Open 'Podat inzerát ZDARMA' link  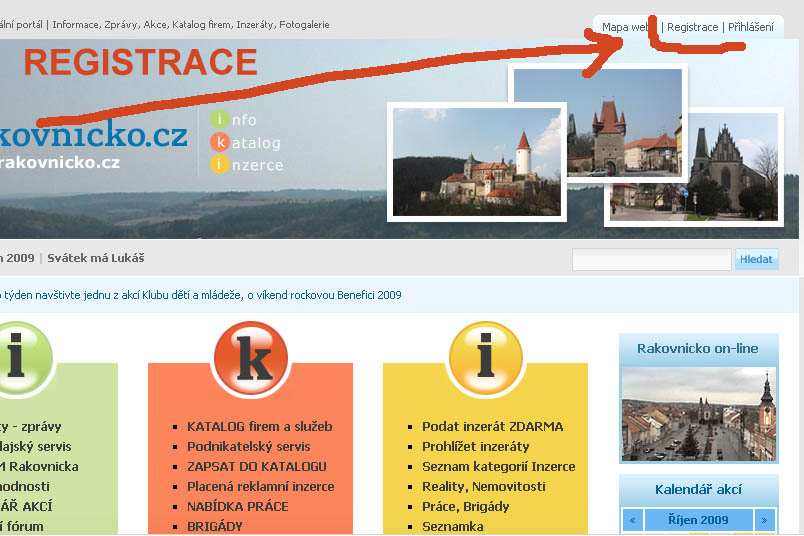[492, 426]
